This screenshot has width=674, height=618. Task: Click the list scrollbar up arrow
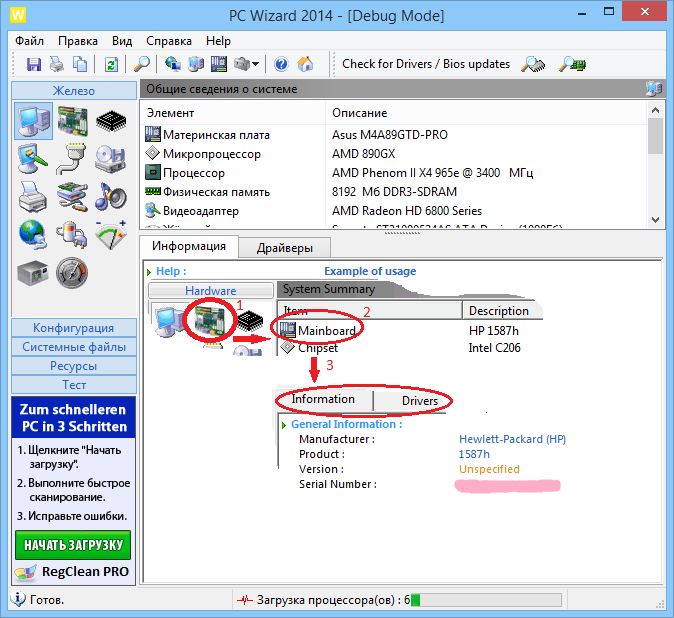[x=655, y=110]
